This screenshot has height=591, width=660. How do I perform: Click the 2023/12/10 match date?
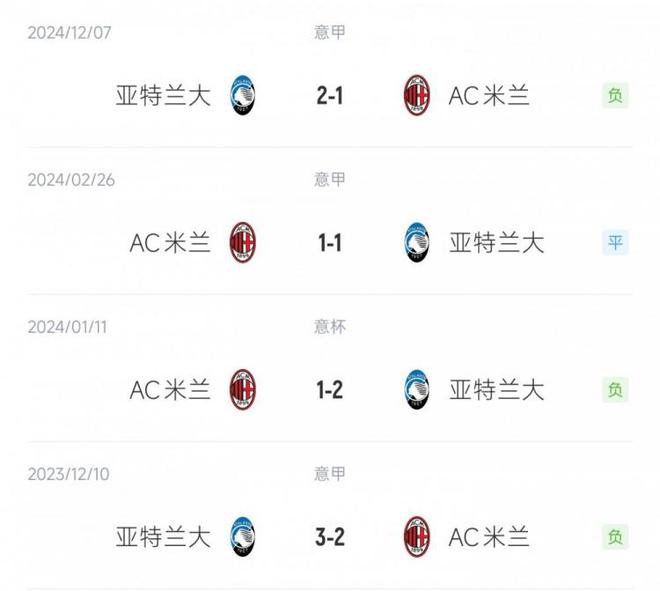69,473
